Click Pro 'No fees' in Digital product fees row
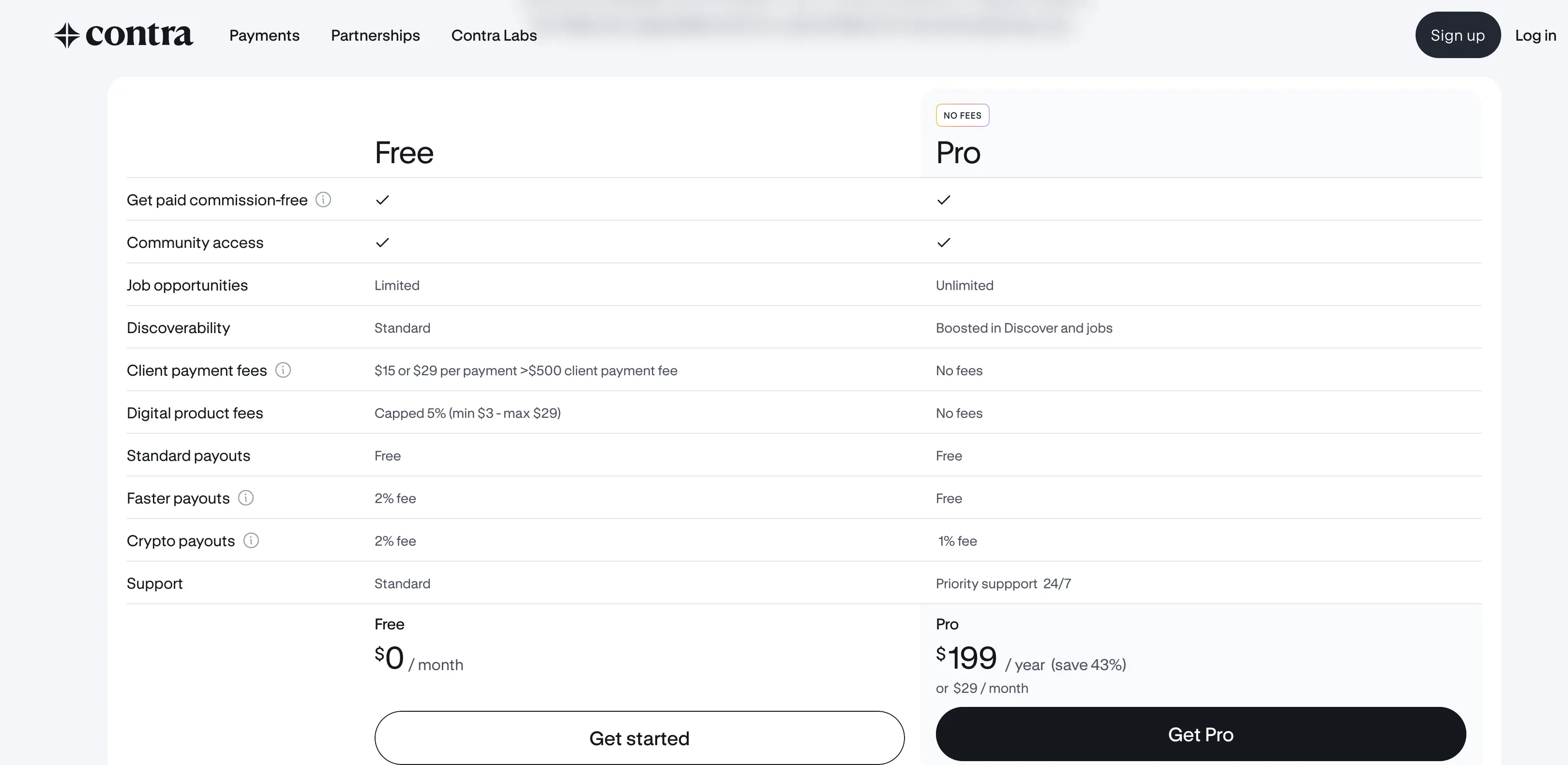This screenshot has height=765, width=1568. [959, 413]
